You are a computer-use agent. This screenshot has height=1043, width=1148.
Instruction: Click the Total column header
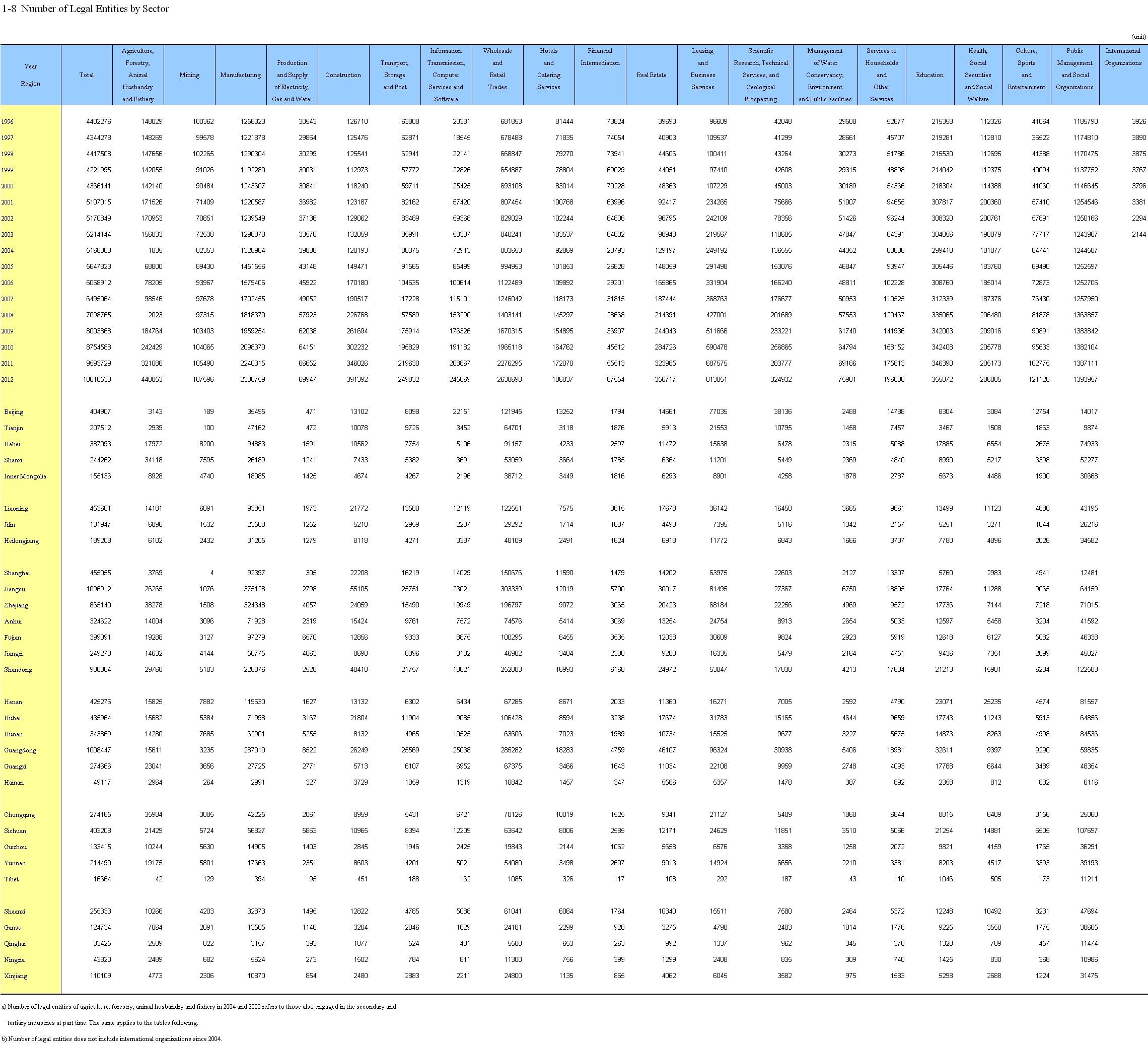(87, 75)
